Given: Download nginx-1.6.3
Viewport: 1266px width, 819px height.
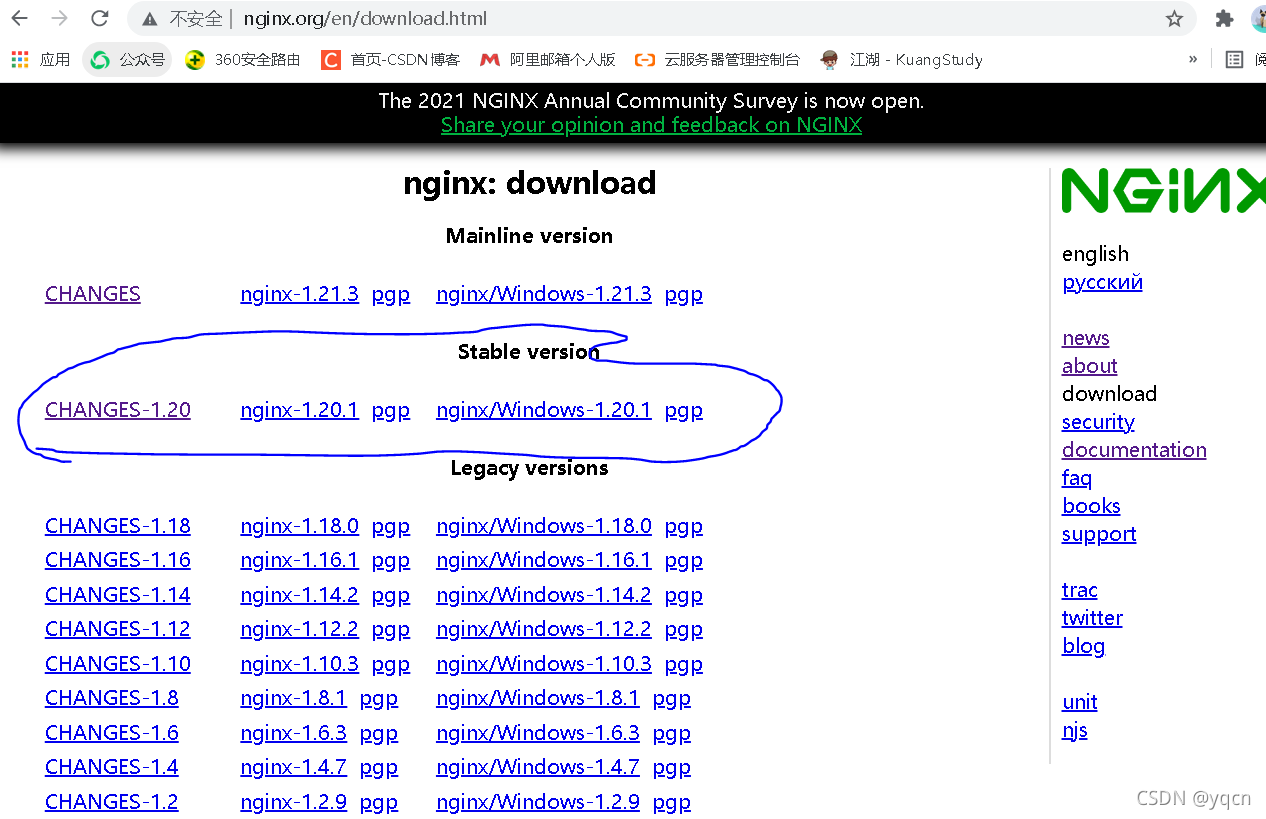Looking at the screenshot, I should point(293,733).
